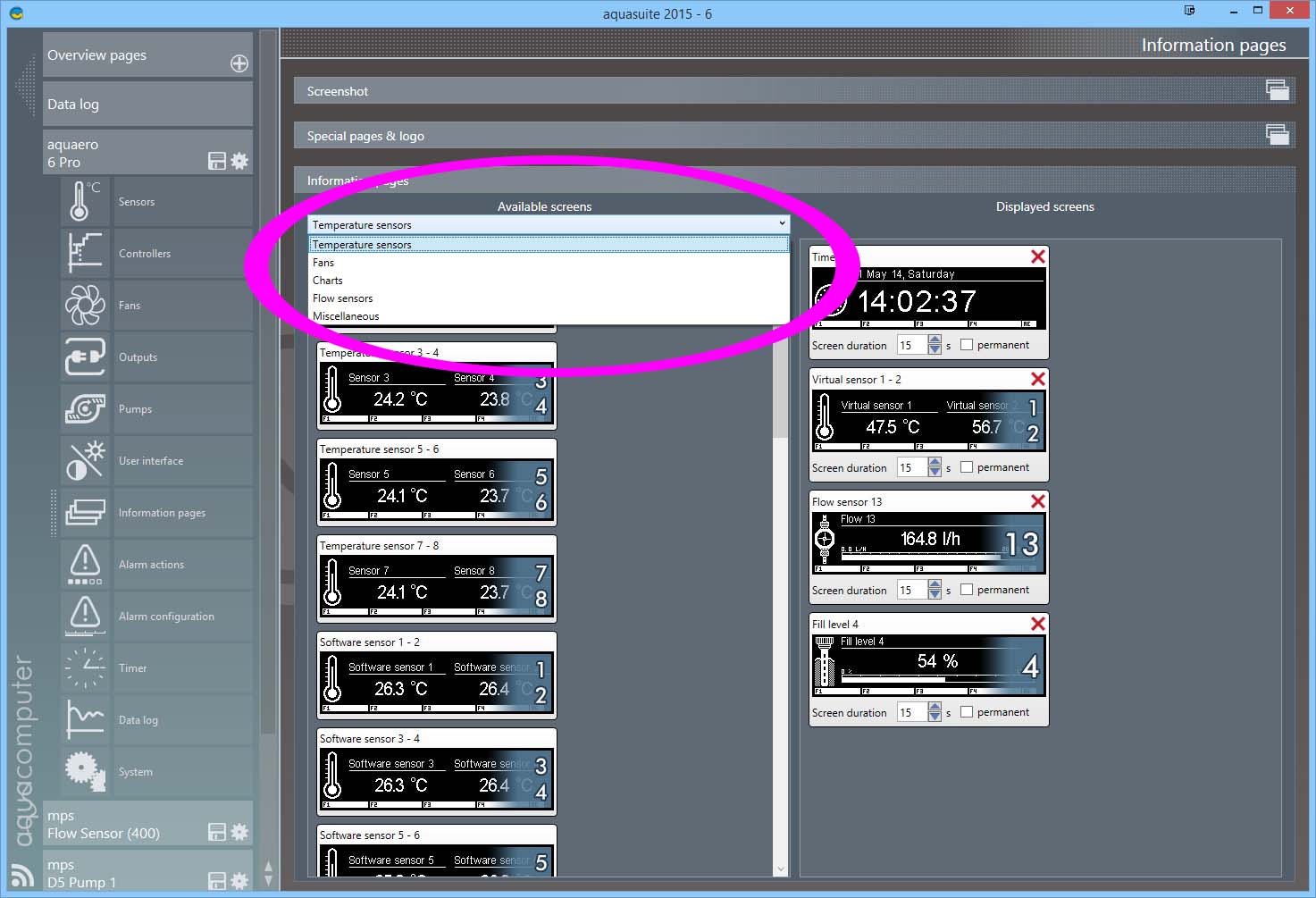Remove the Time screen with red X

coord(1038,256)
